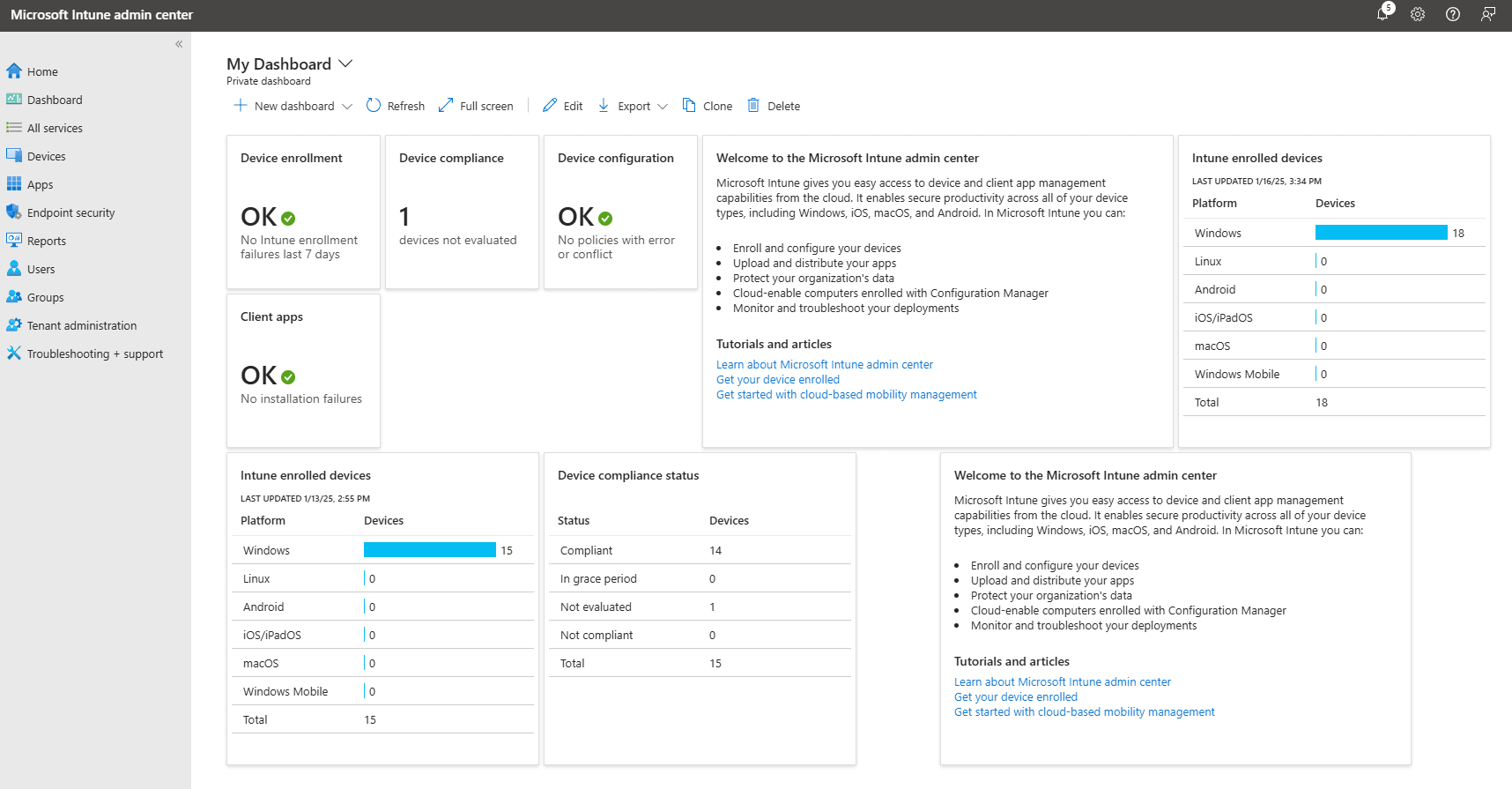Screen dimensions: 1512x789
Task: Click the Clone copy icon
Action: click(689, 106)
